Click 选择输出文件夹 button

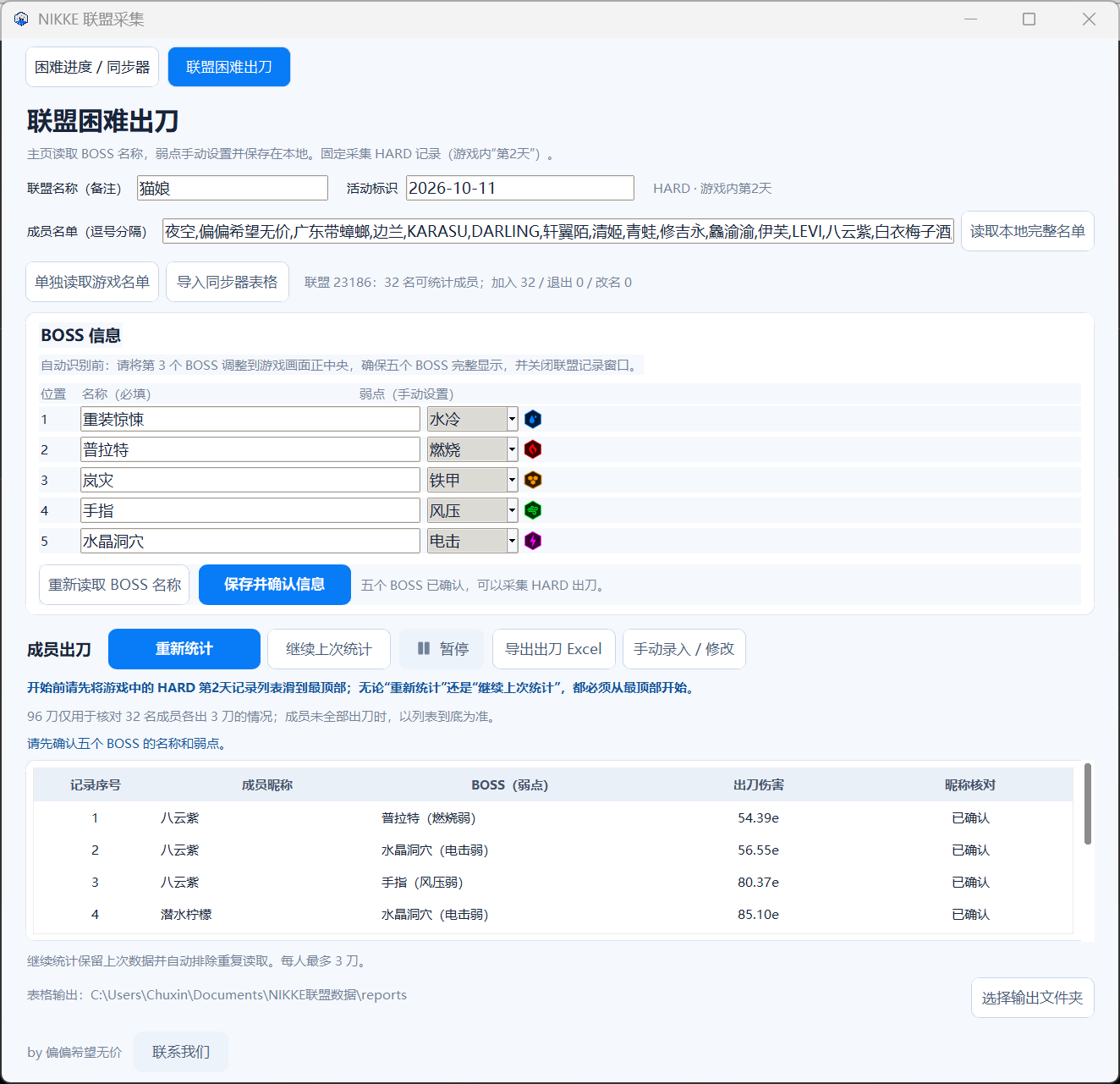pyautogui.click(x=1032, y=998)
